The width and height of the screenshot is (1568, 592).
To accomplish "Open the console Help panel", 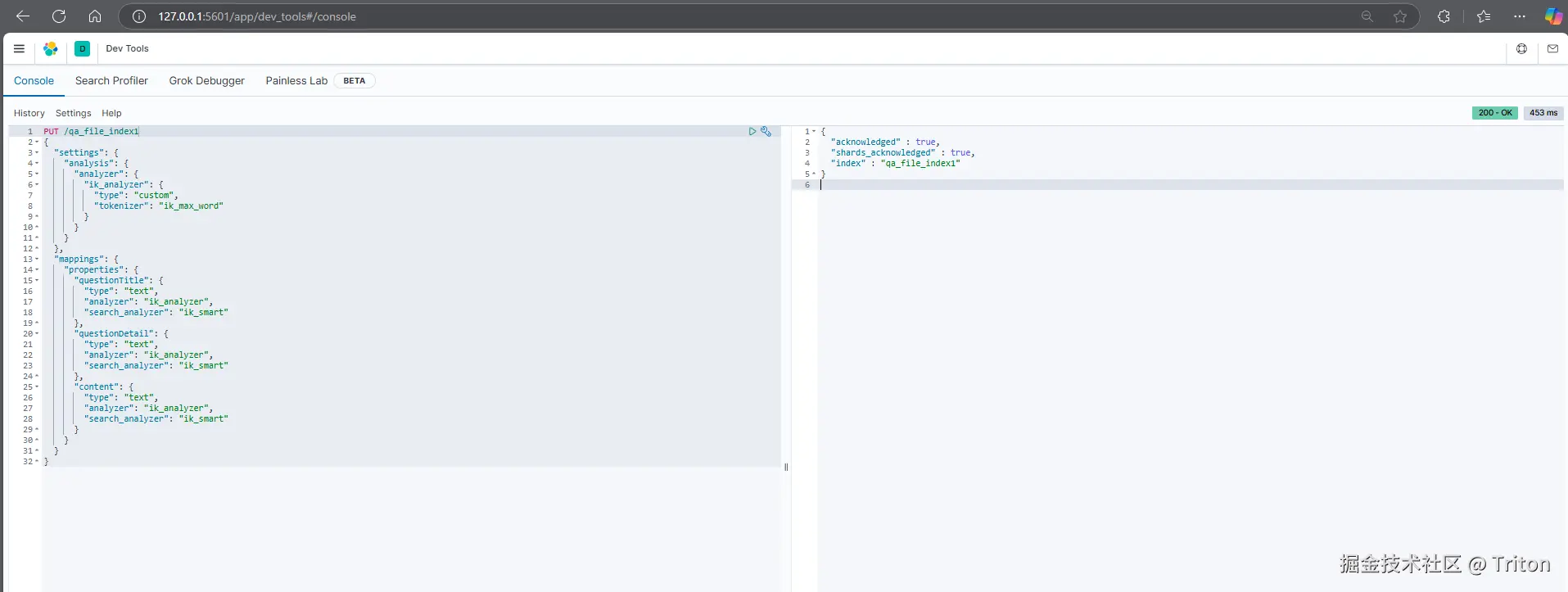I will click(x=111, y=113).
